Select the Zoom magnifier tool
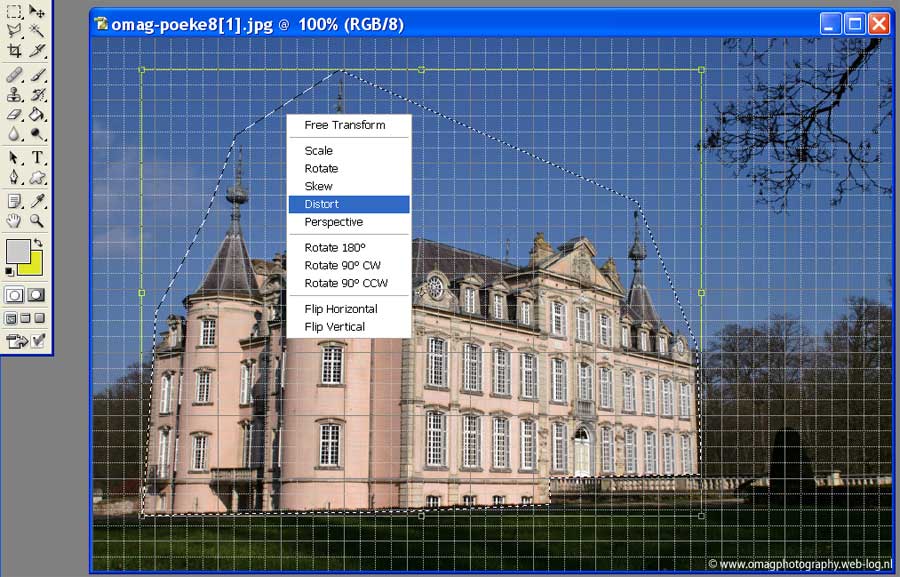This screenshot has height=577, width=900. (x=37, y=220)
